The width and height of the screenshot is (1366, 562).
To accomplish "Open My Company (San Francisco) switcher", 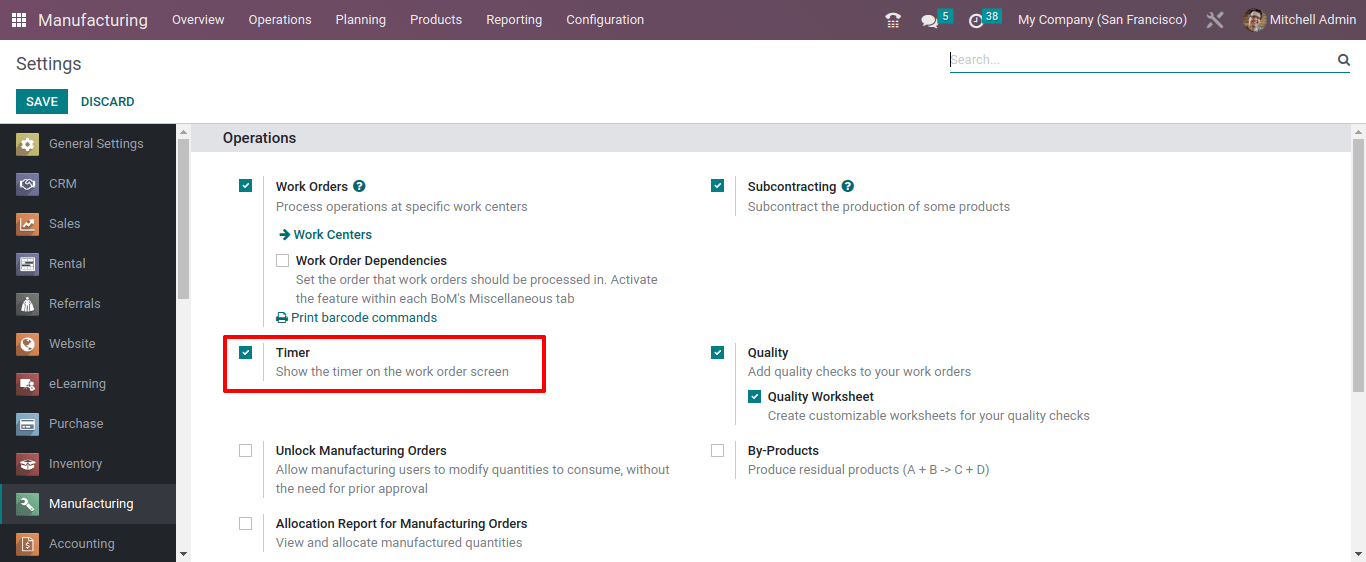I will point(1102,20).
